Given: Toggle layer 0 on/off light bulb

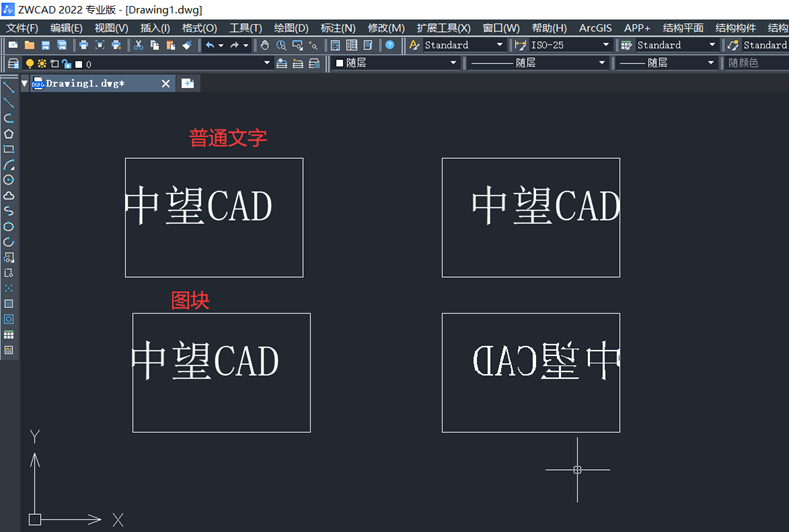Looking at the screenshot, I should pos(30,63).
